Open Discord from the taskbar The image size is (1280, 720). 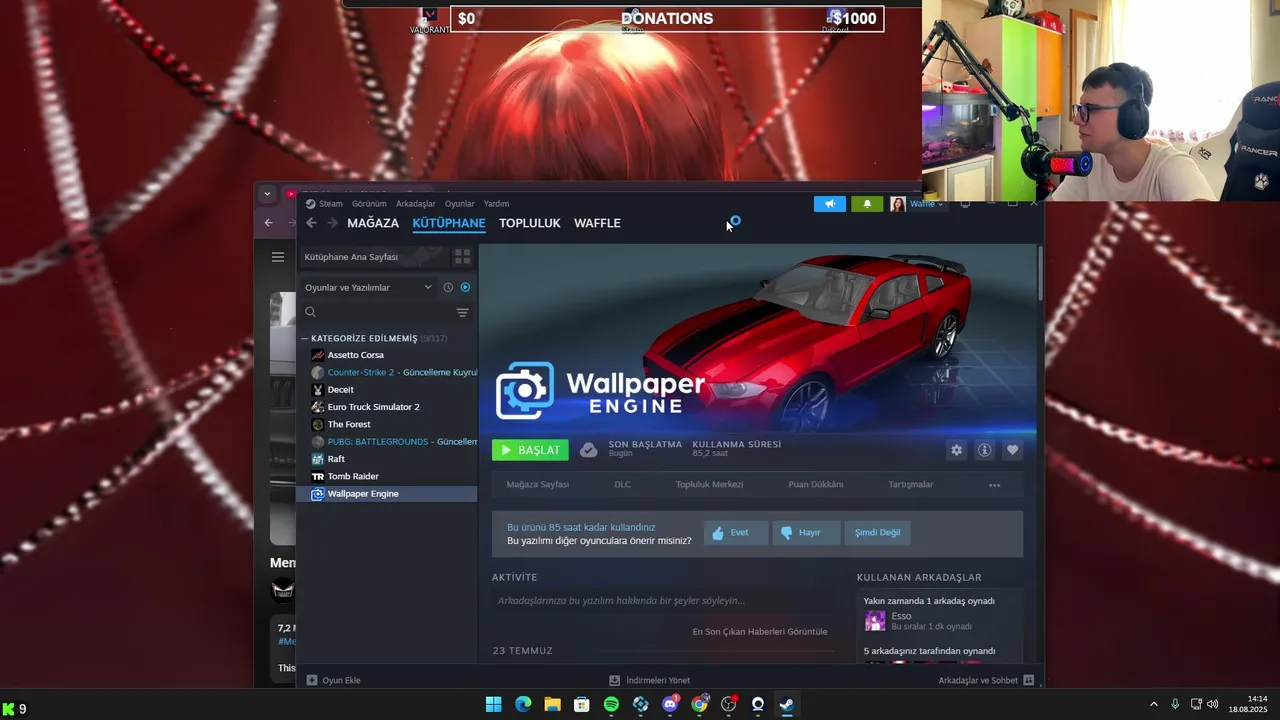coord(670,705)
